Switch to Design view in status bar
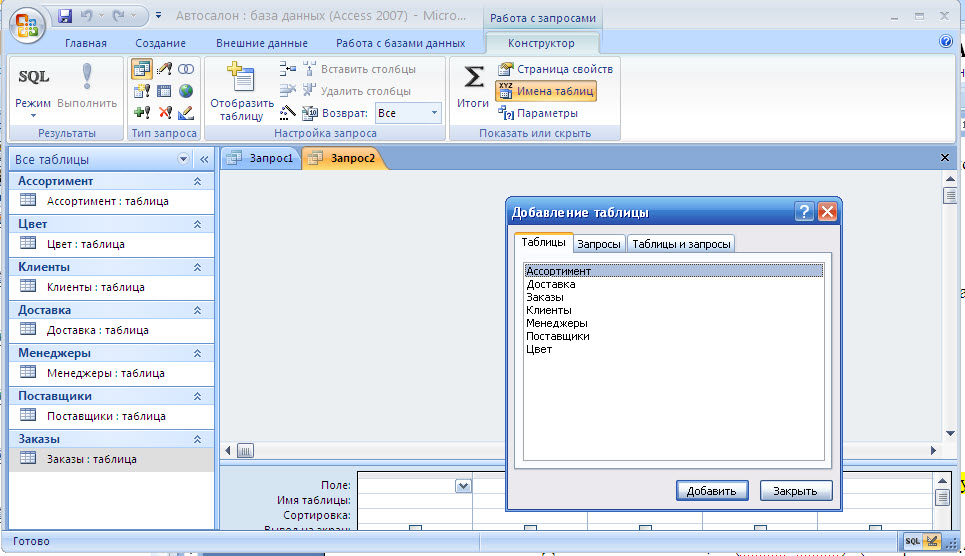 [932, 541]
